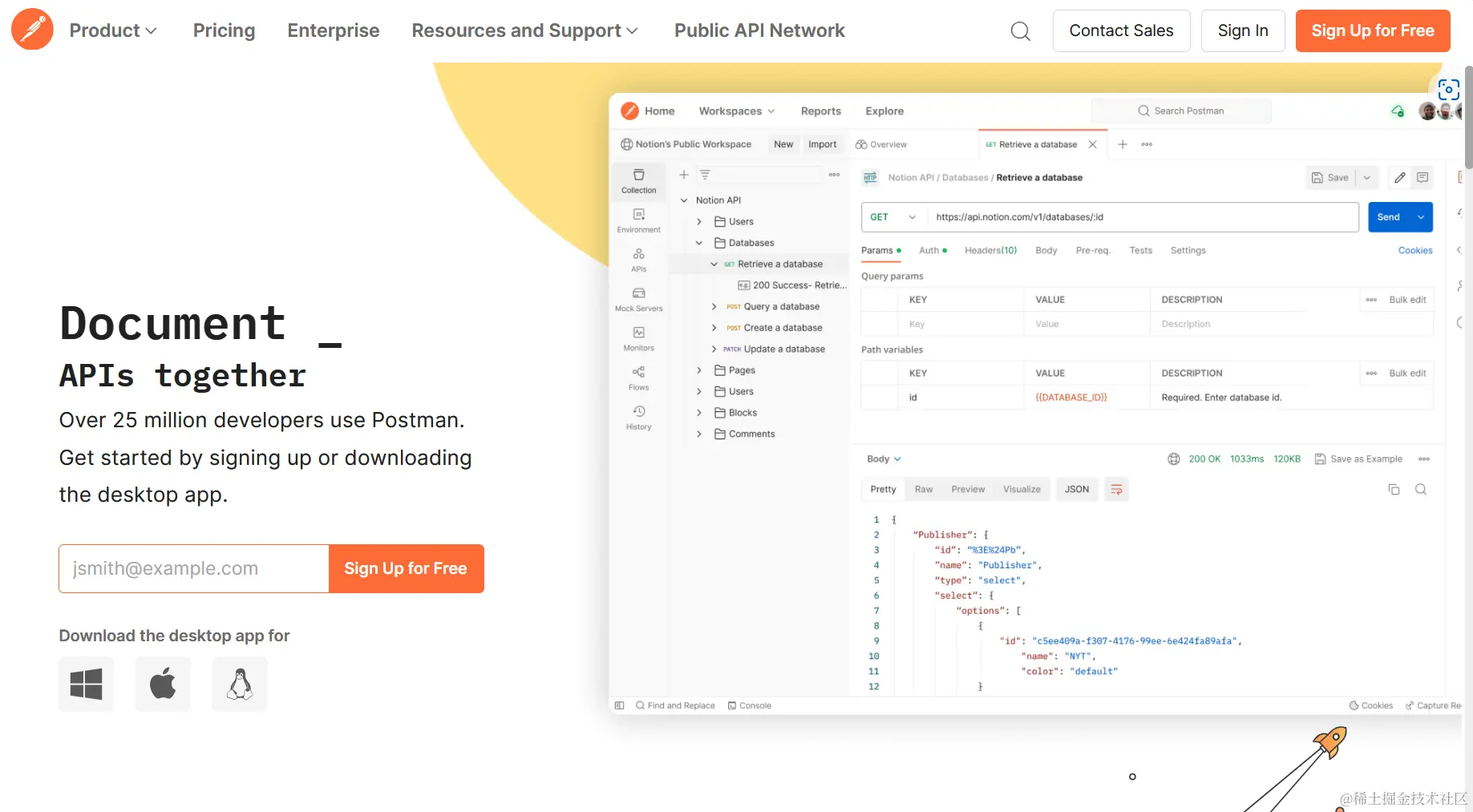
Task: Click the request URL field
Action: click(x=1143, y=217)
